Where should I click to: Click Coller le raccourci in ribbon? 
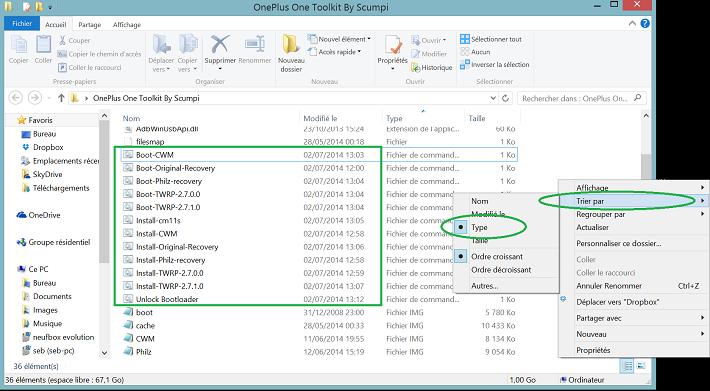[x=90, y=67]
